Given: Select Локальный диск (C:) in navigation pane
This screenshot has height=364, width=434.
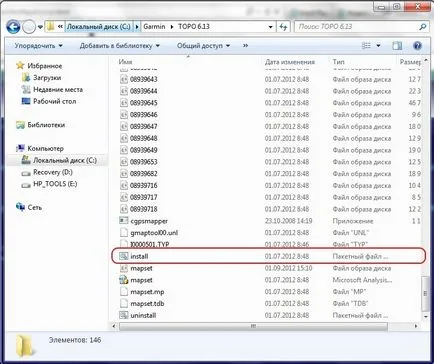Looking at the screenshot, I should (x=59, y=160).
